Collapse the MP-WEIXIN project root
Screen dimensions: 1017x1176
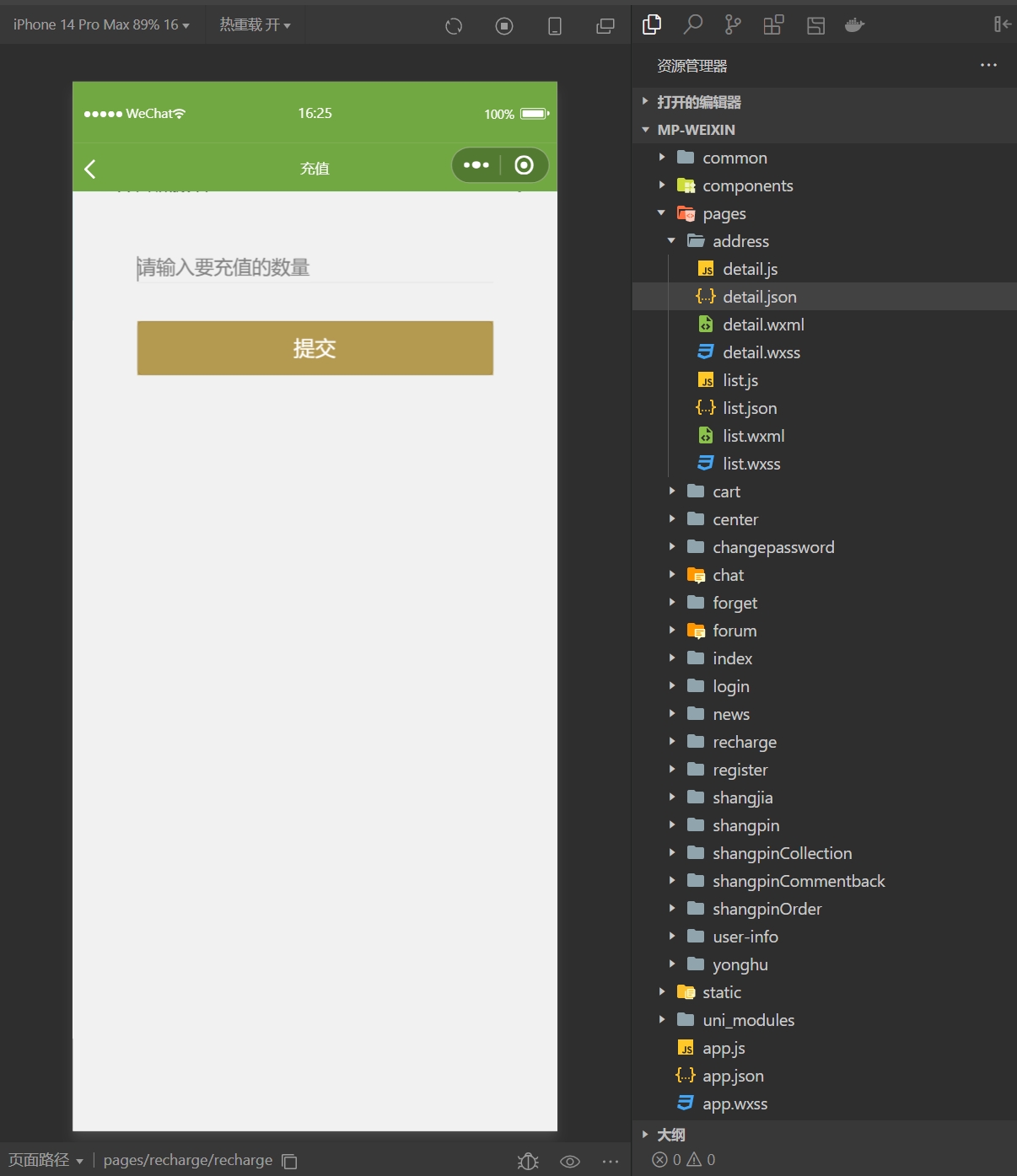tap(824, 130)
